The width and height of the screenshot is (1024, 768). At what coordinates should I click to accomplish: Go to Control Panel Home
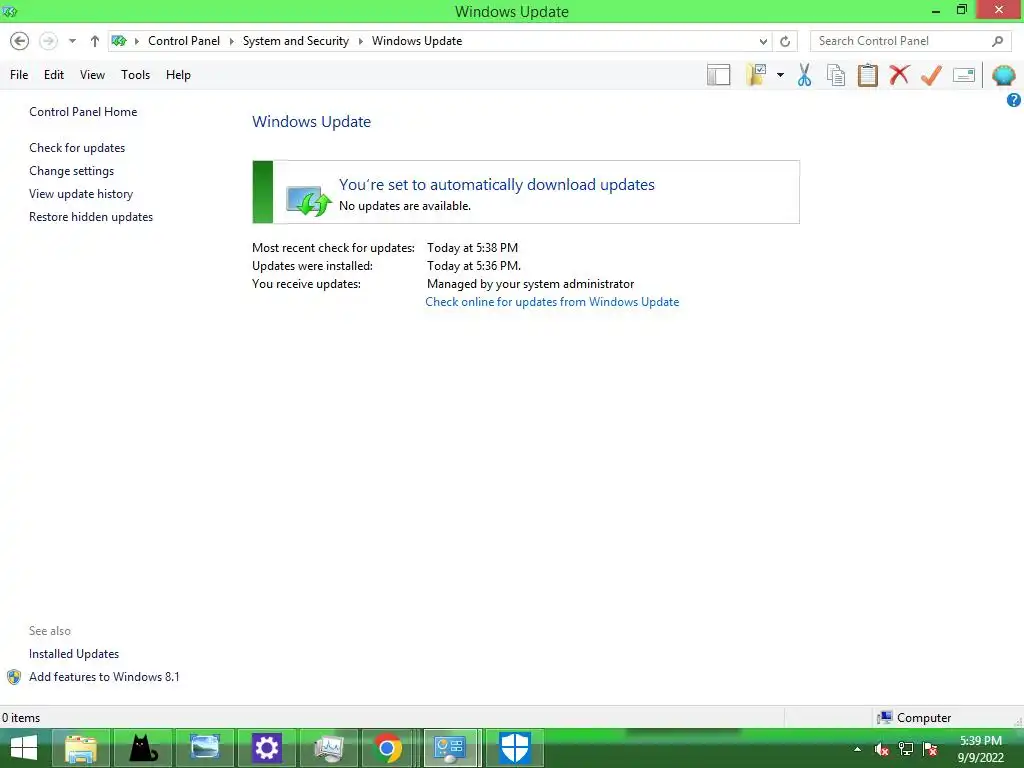click(x=83, y=112)
